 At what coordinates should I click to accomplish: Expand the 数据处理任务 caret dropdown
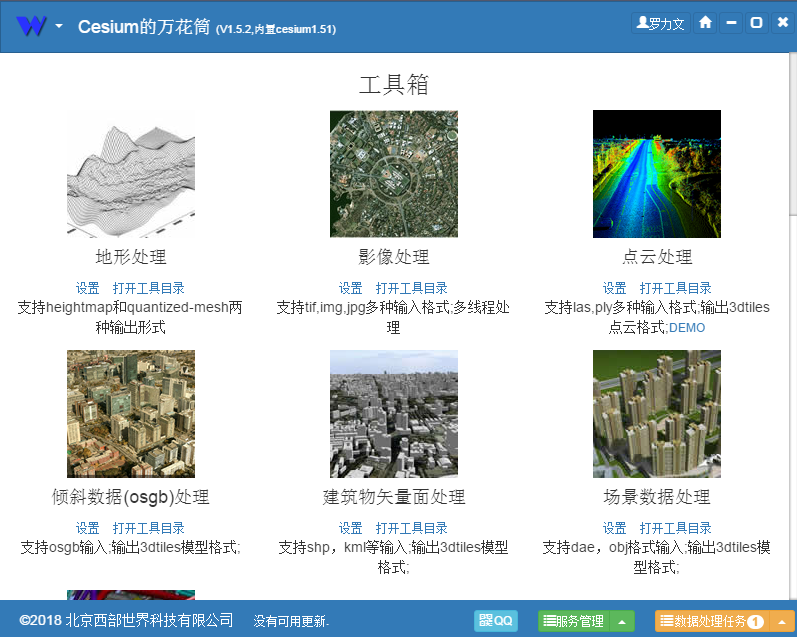click(782, 621)
